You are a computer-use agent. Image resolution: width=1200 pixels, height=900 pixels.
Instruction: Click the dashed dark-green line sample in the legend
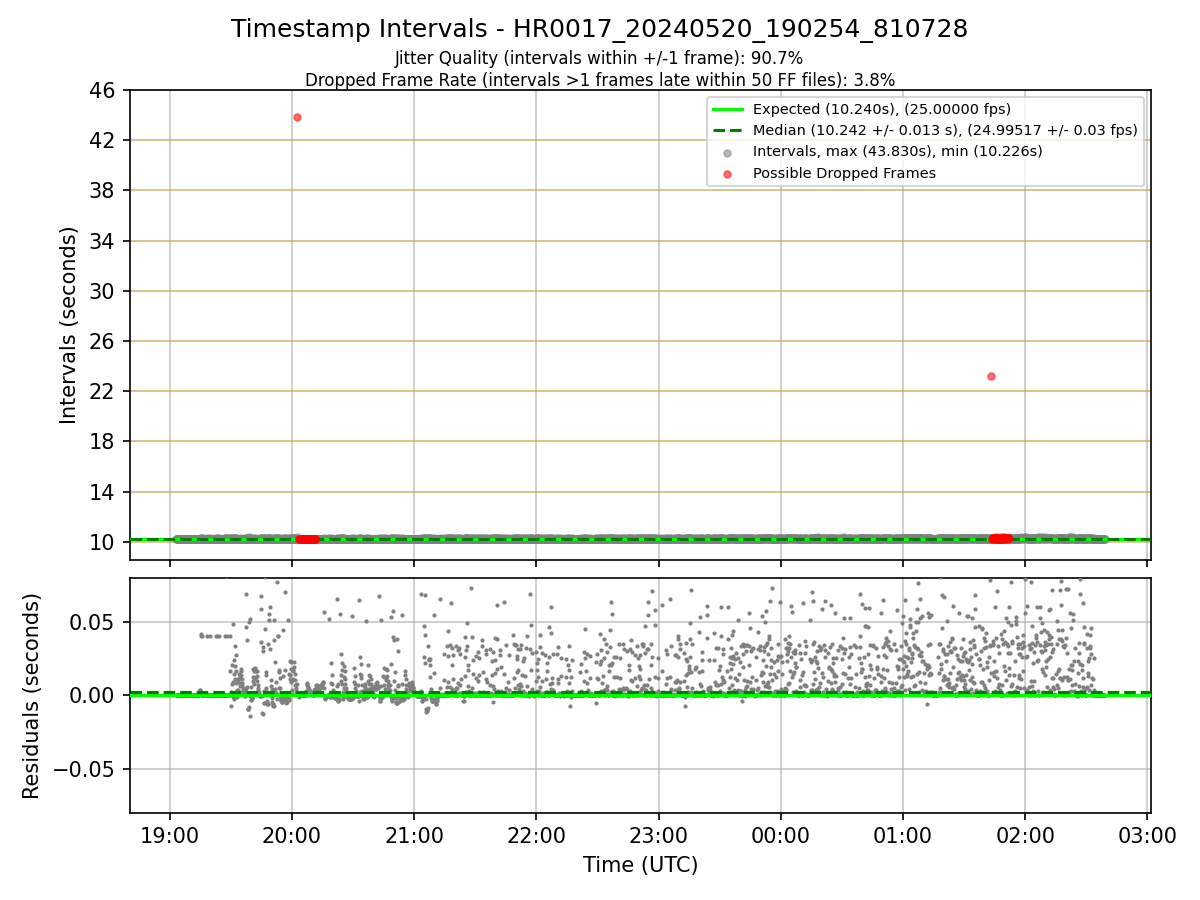727,130
